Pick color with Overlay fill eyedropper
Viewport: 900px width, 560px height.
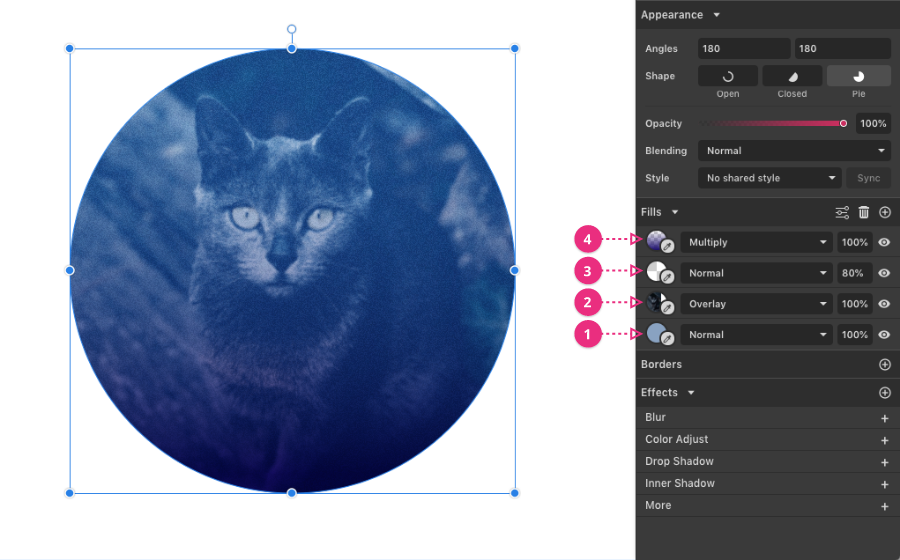tap(667, 309)
